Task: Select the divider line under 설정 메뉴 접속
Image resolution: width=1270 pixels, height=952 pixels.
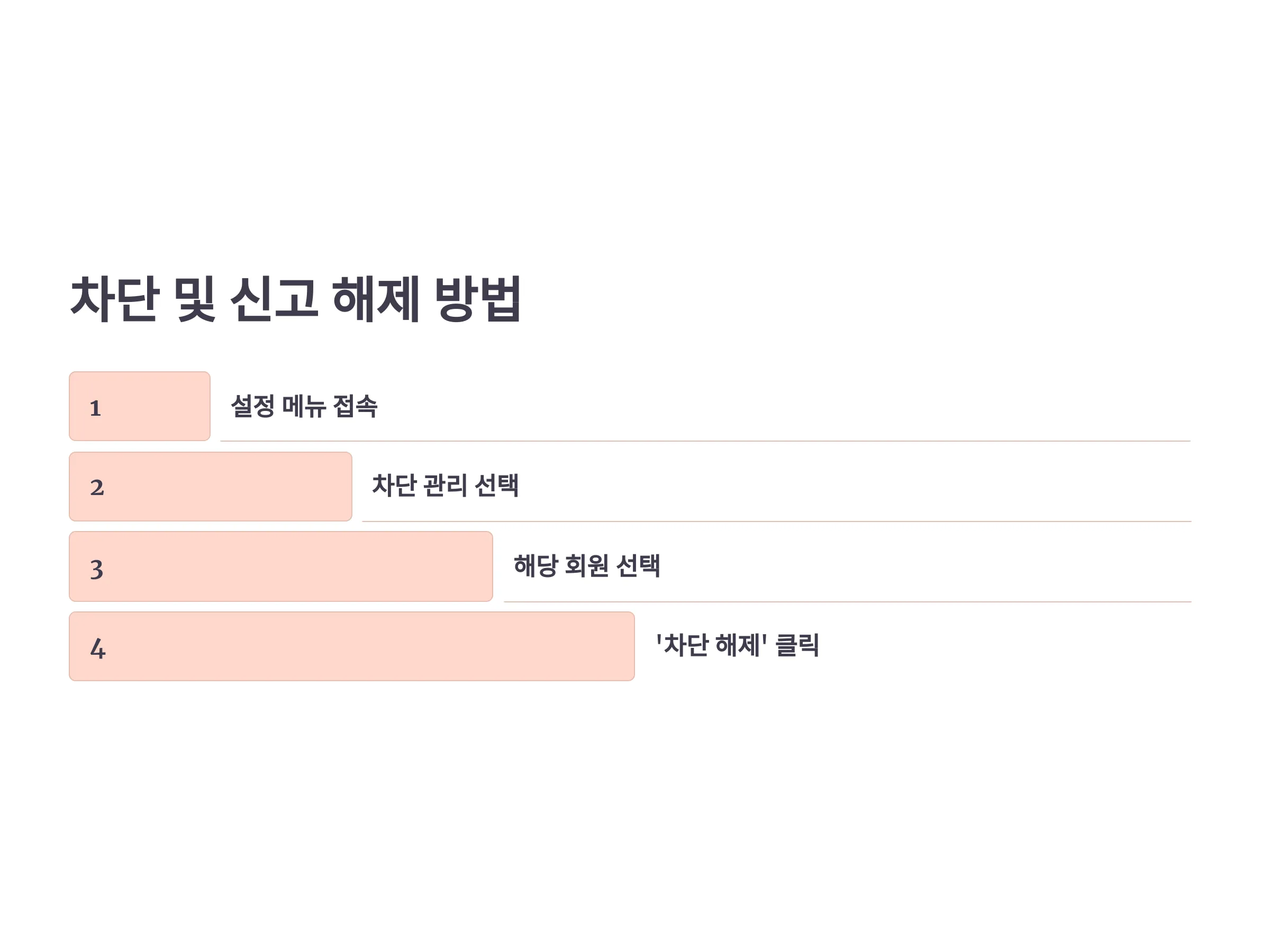Action: coord(705,441)
